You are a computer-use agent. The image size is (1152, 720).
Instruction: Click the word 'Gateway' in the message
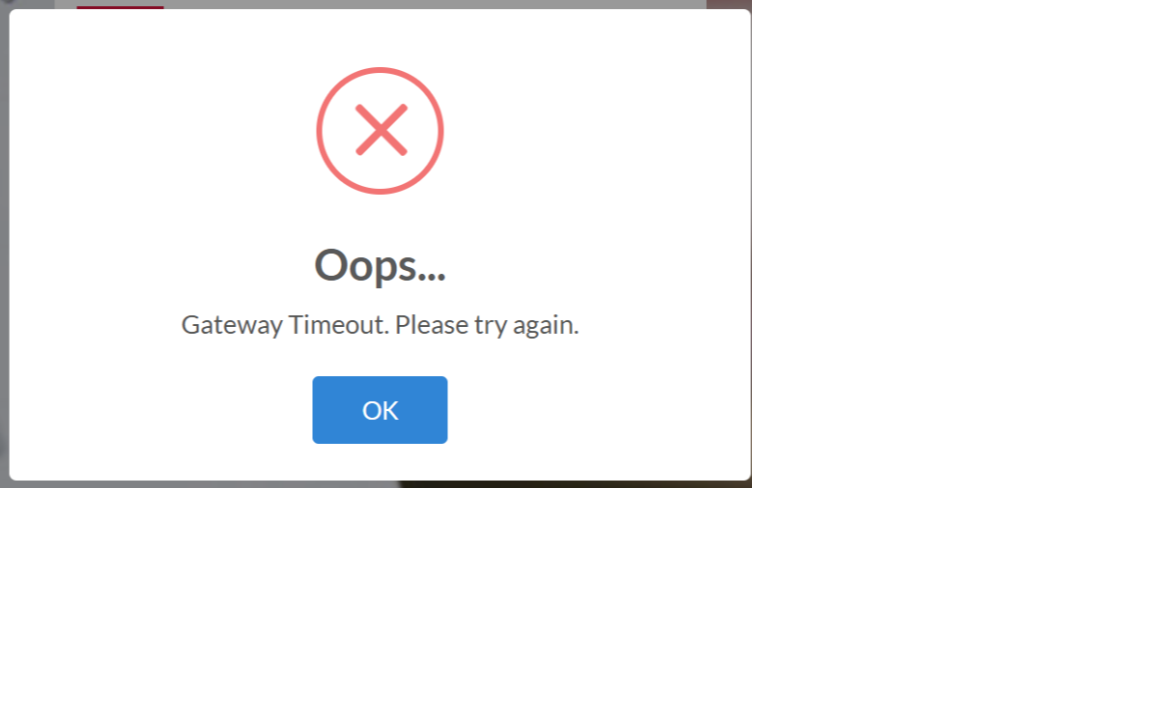[x=231, y=325]
